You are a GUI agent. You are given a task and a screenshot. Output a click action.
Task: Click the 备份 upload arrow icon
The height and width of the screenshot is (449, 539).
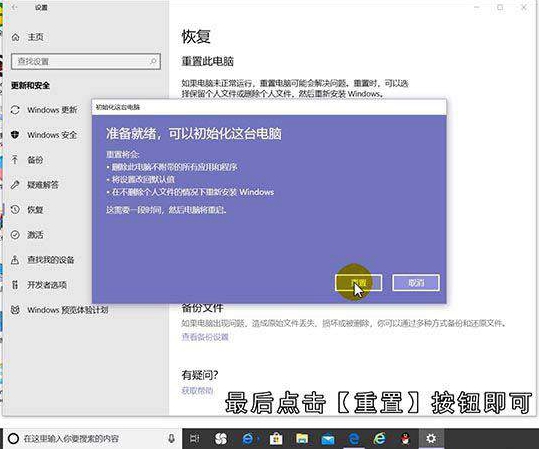[15, 160]
